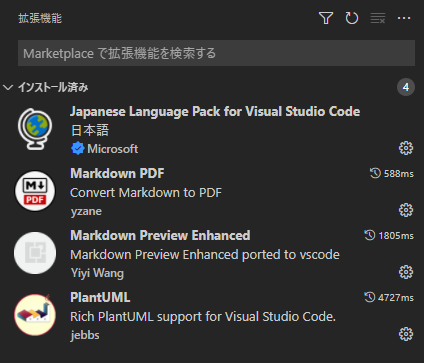
Task: Click the 1805ms activation time
Action: tap(396, 236)
